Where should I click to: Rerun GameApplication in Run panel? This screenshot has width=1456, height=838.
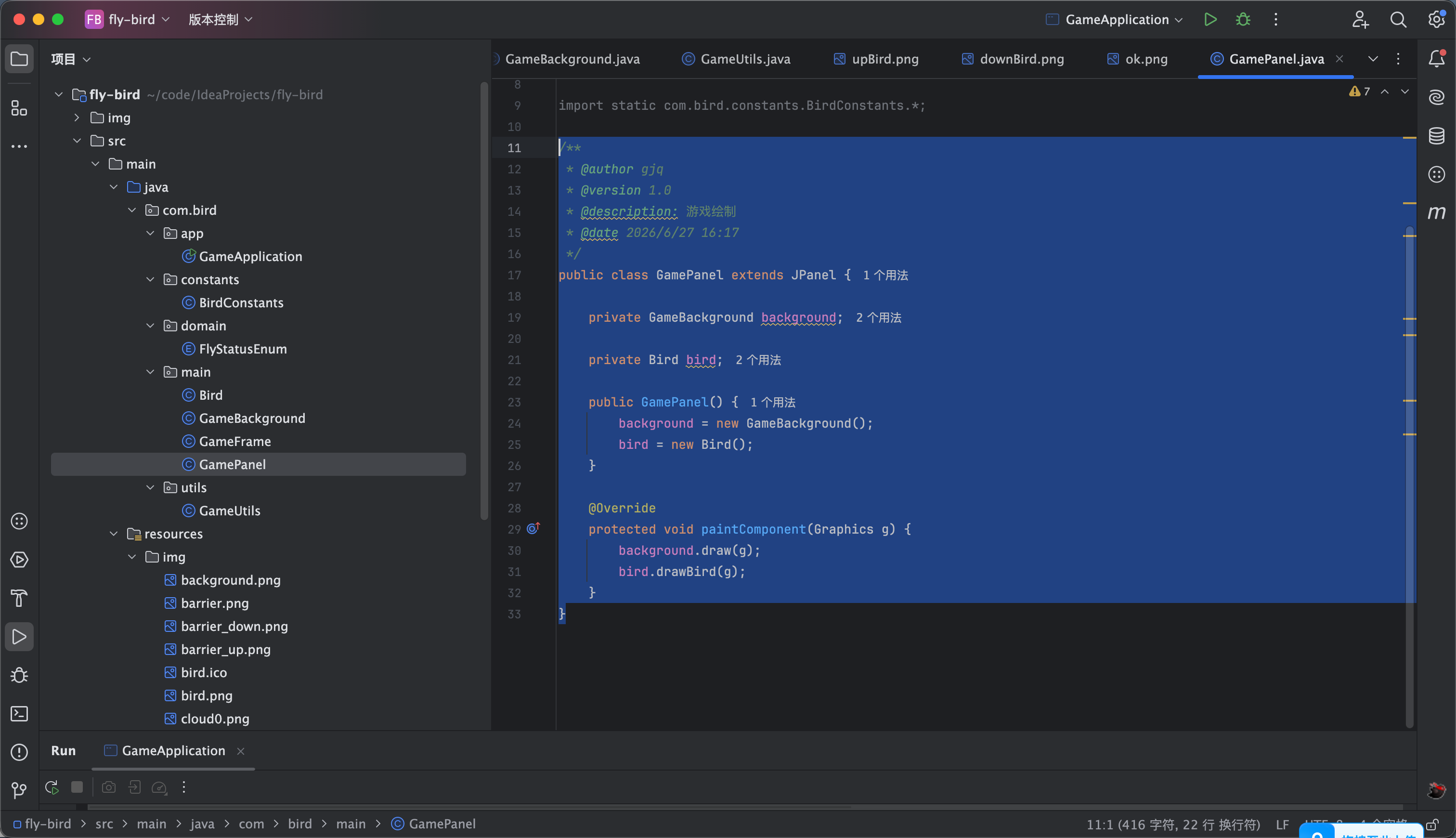coord(52,787)
